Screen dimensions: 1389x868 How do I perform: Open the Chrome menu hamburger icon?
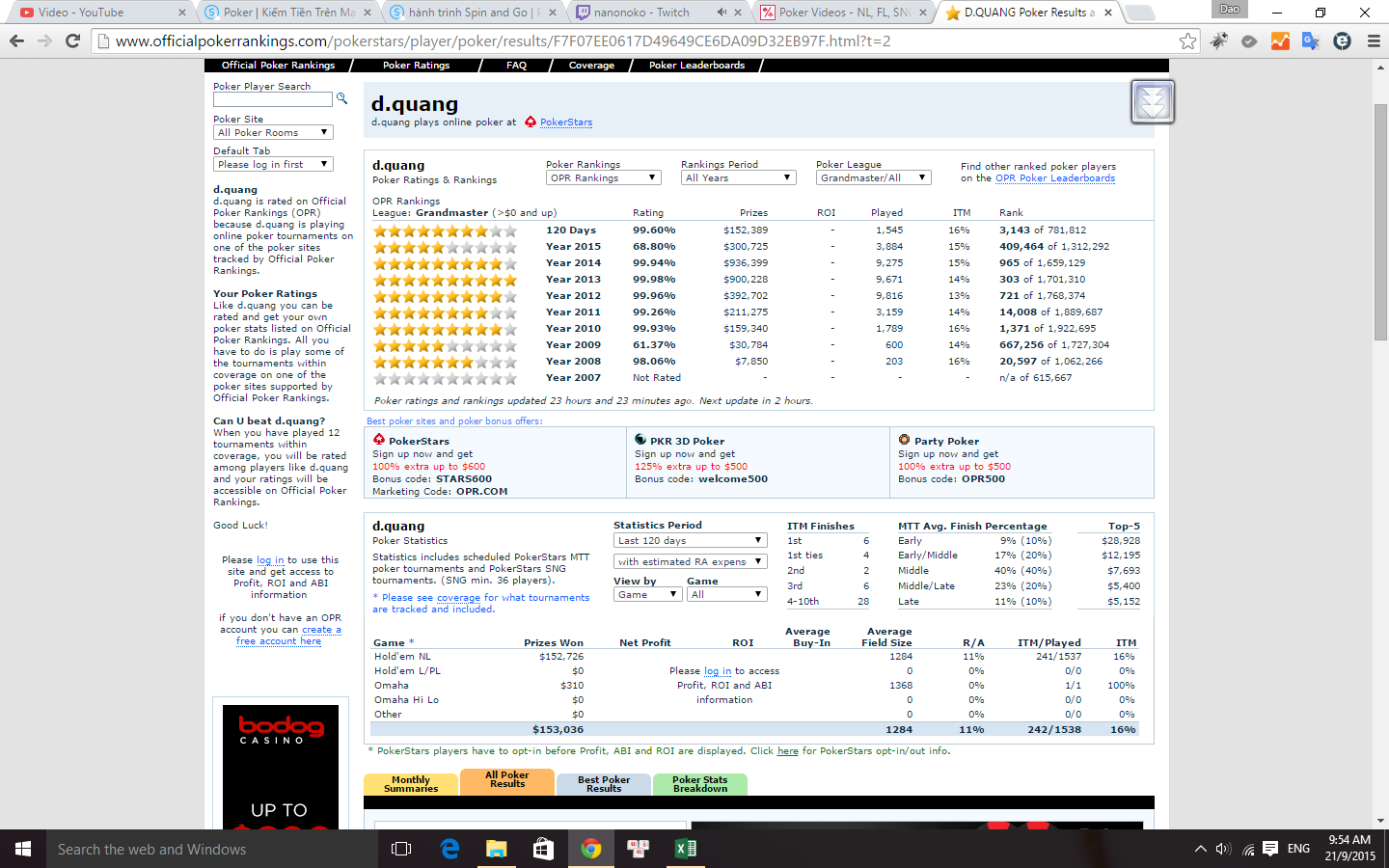tap(1374, 41)
